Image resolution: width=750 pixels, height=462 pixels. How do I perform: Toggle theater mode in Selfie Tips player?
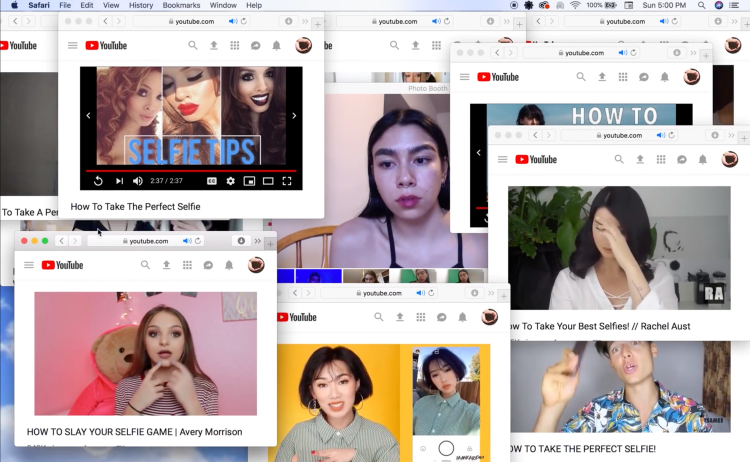coord(268,181)
